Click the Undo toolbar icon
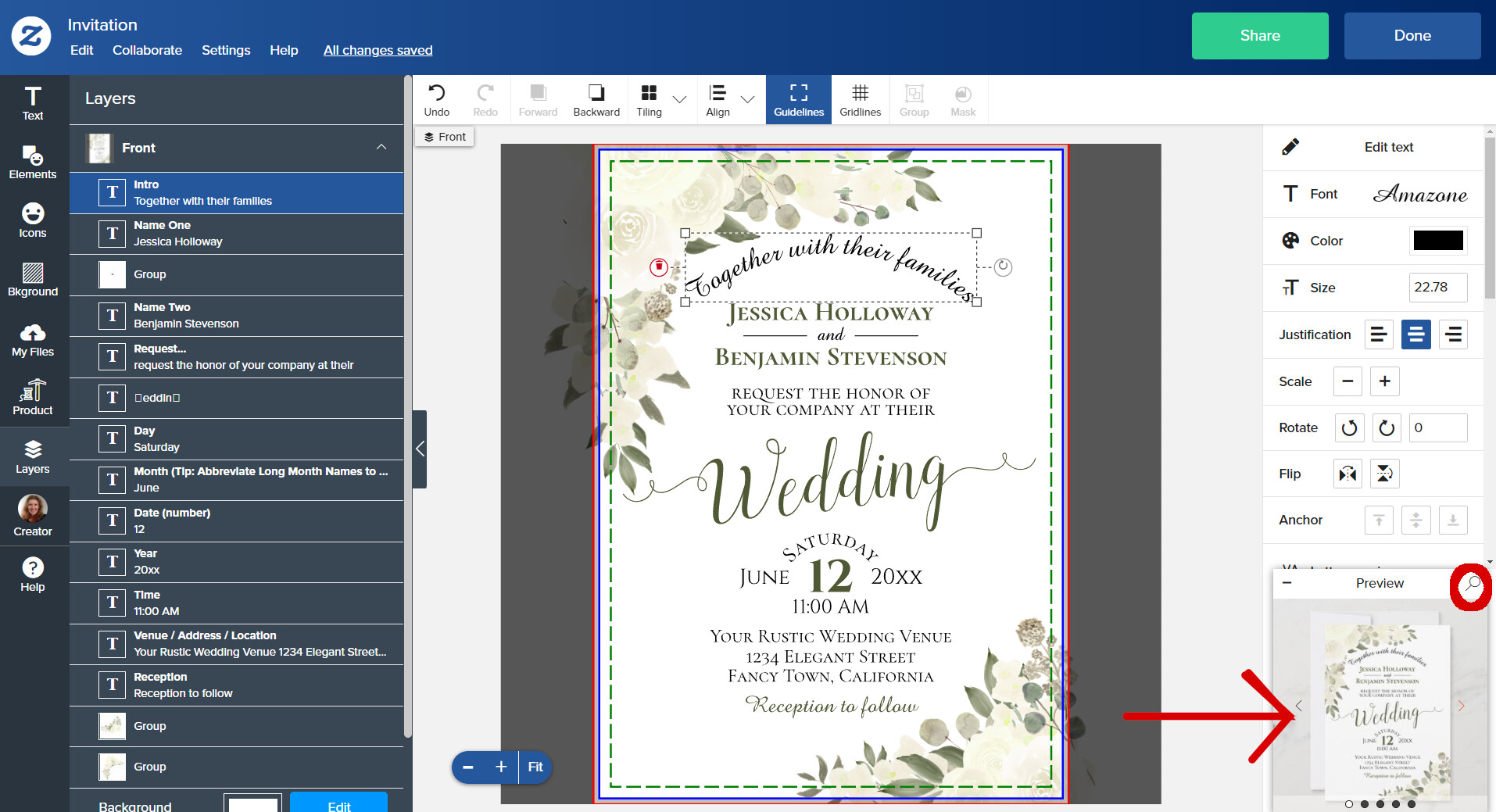The width and height of the screenshot is (1496, 812). (x=437, y=100)
